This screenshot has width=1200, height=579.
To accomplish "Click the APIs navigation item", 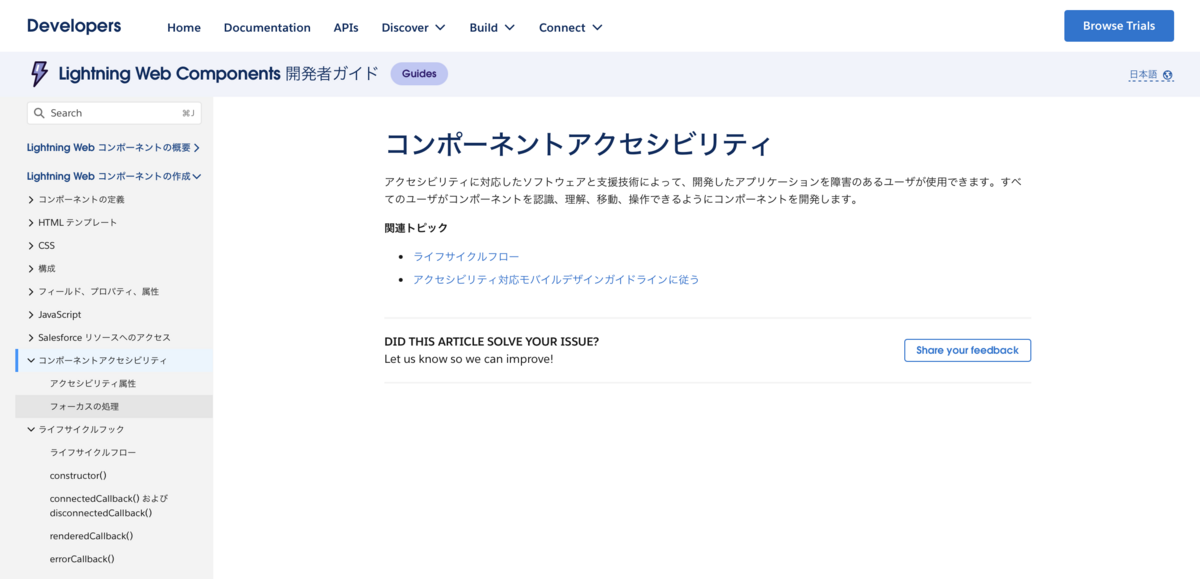I will (x=346, y=27).
